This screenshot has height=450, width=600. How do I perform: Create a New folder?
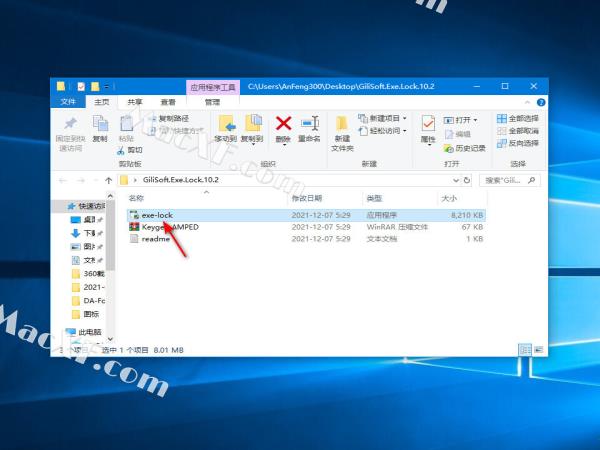pyautogui.click(x=342, y=133)
